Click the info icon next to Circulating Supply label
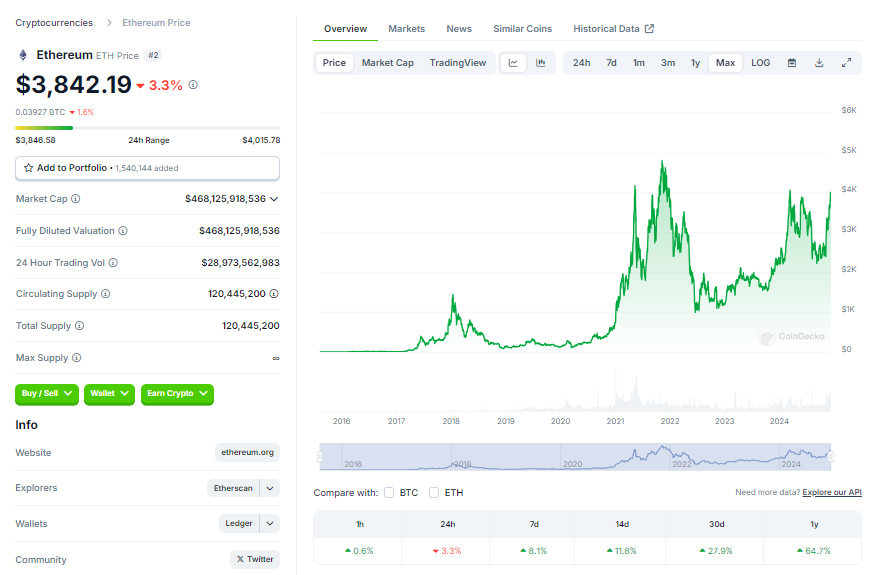This screenshot has height=575, width=876. pos(105,293)
